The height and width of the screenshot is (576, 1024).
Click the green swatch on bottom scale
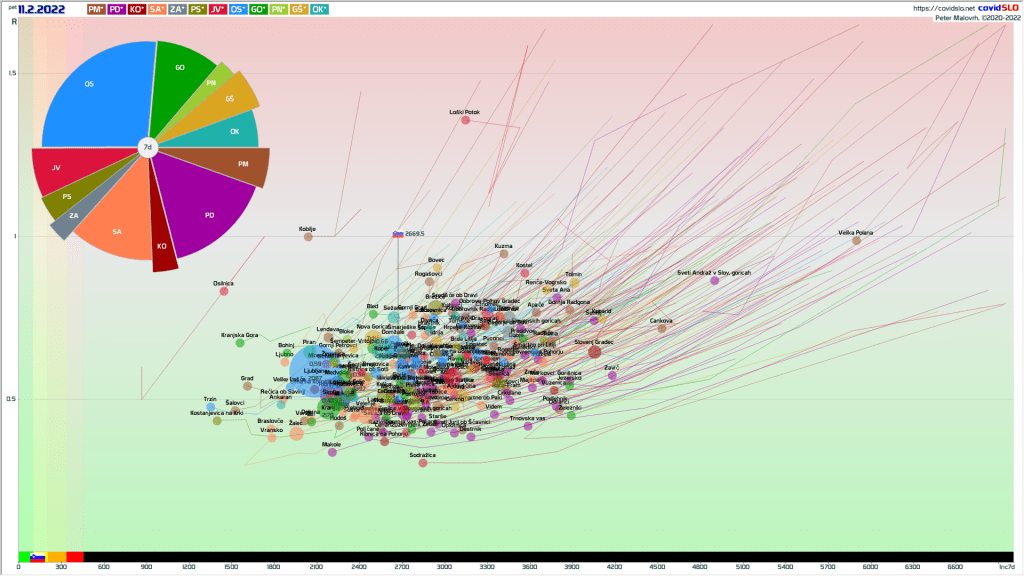(x=24, y=557)
